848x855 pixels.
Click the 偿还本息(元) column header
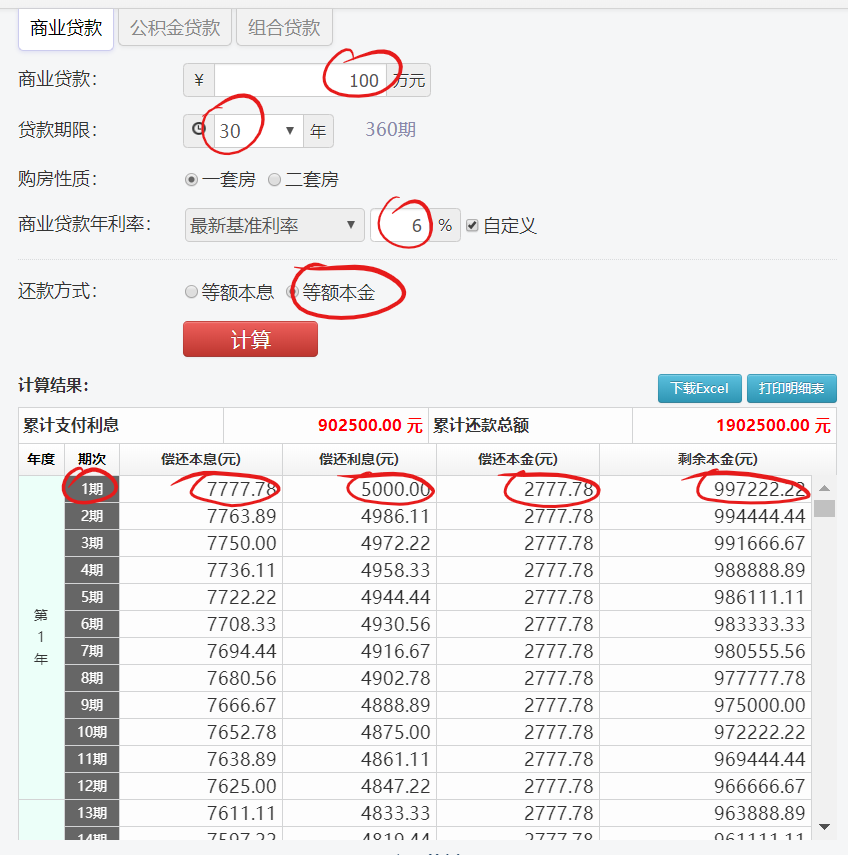click(x=201, y=459)
